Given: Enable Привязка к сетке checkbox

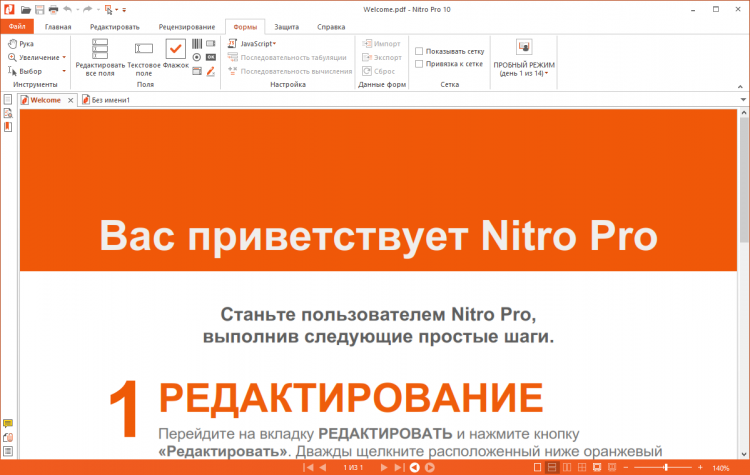Looking at the screenshot, I should pos(419,64).
